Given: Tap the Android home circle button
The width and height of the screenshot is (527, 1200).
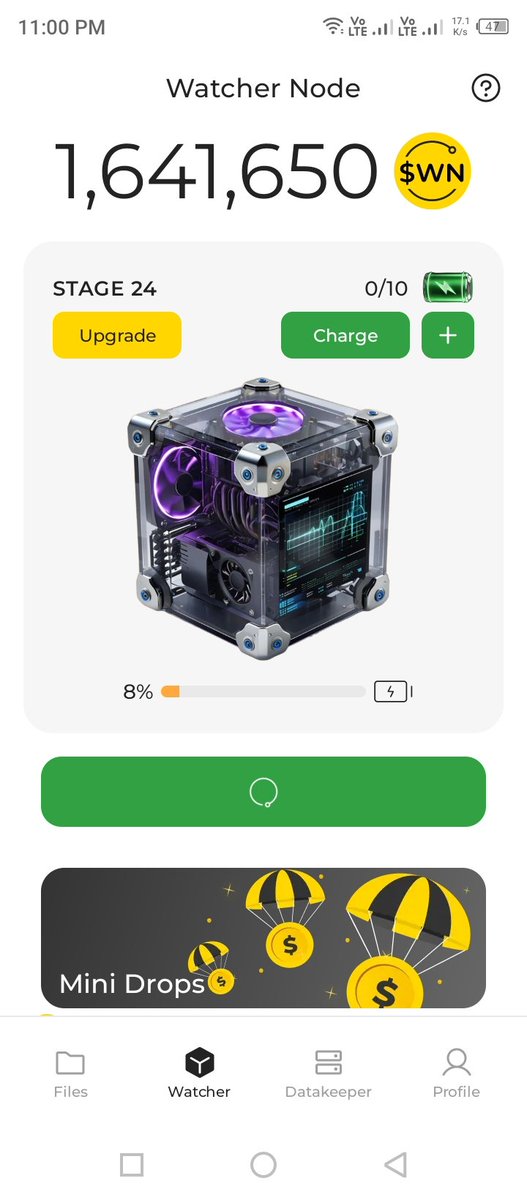Looking at the screenshot, I should click(x=263, y=1164).
